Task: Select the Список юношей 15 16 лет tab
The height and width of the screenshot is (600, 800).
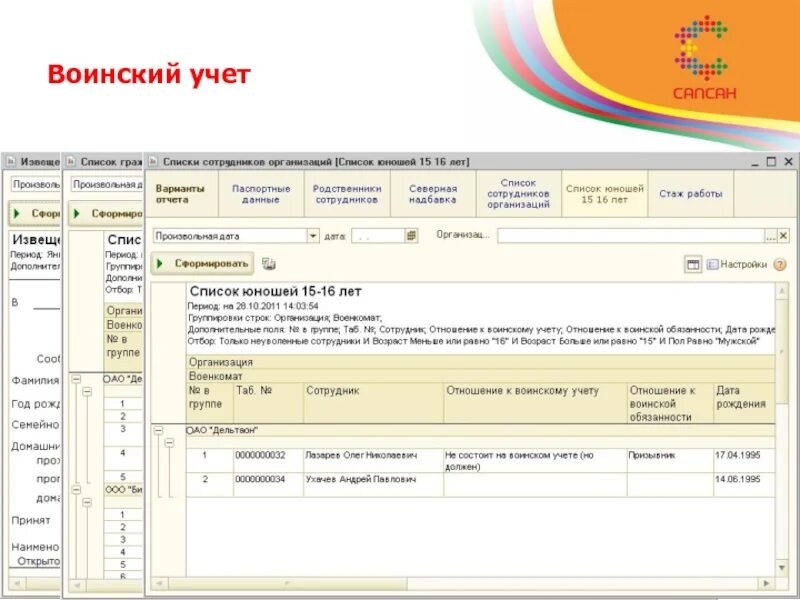Action: click(604, 194)
